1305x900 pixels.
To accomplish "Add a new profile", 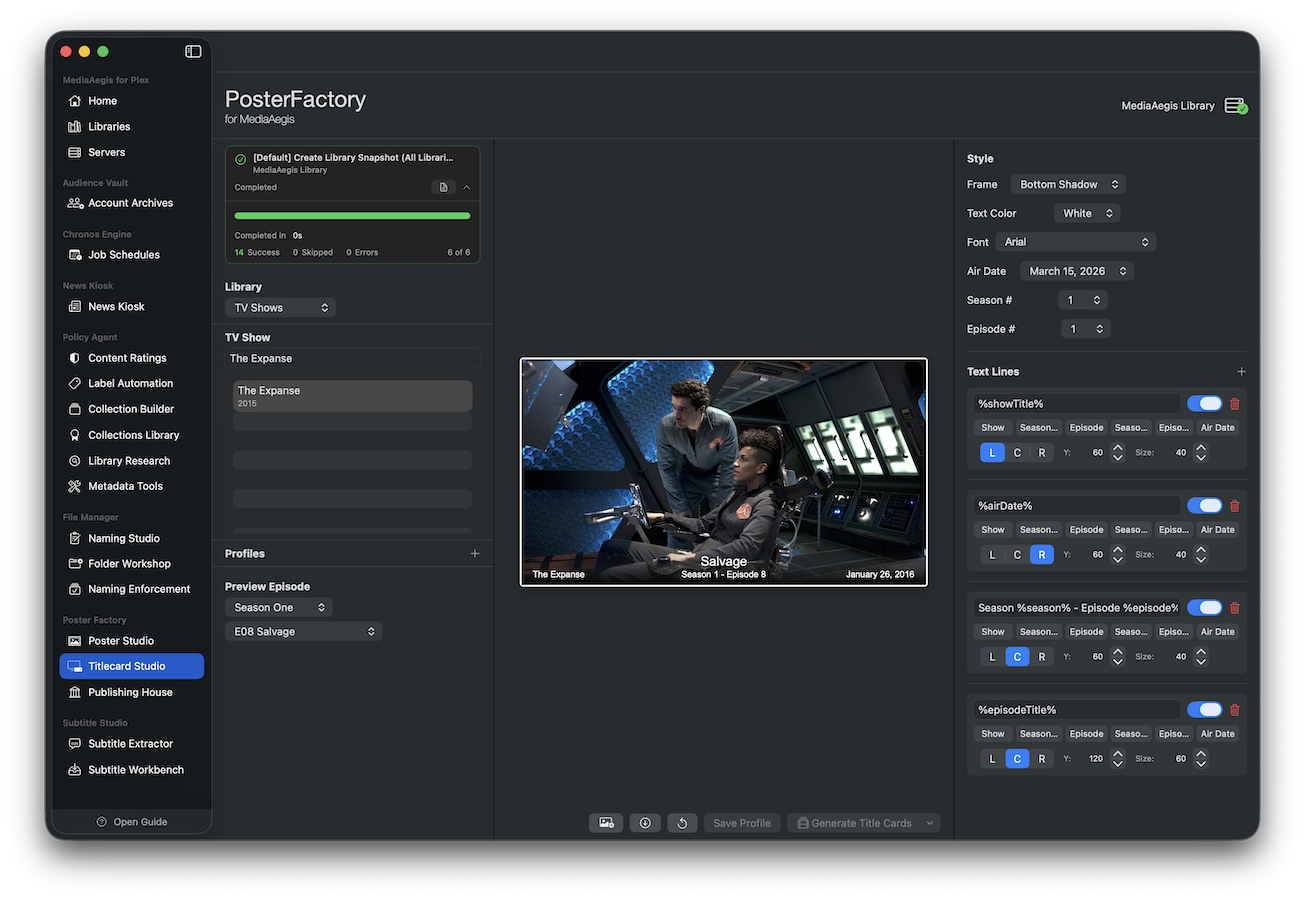I will [475, 554].
